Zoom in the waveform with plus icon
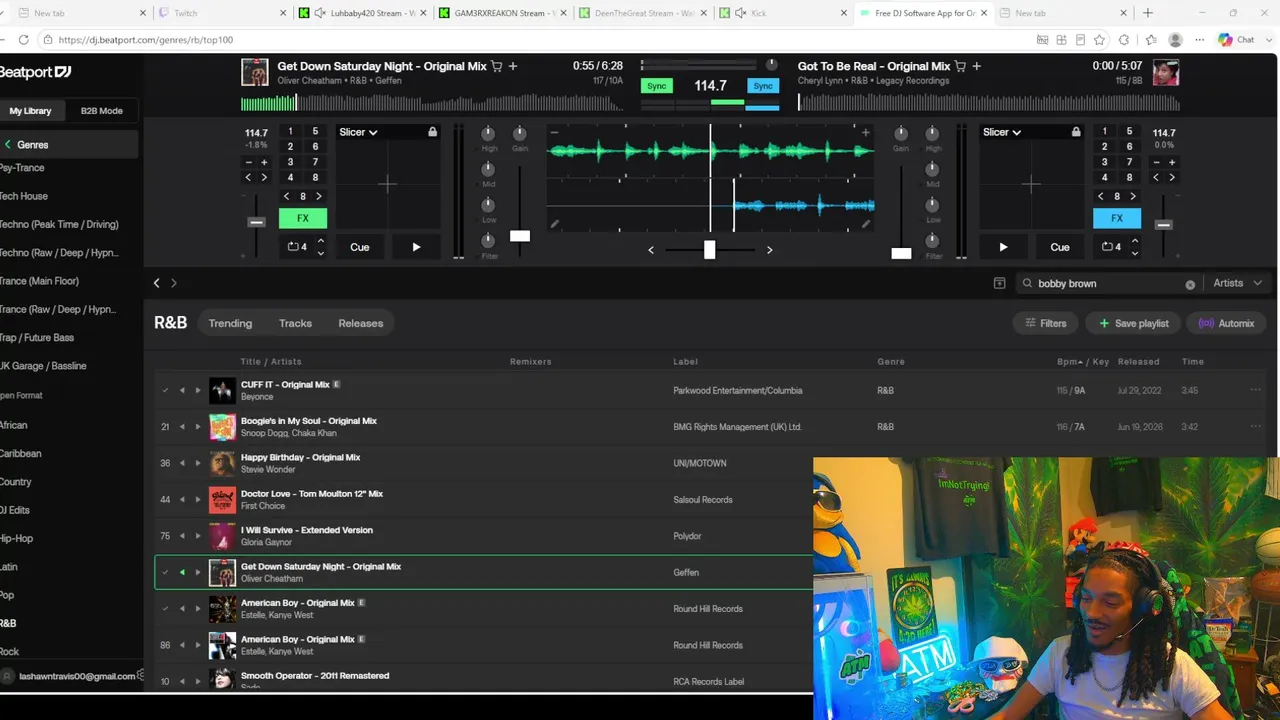 click(x=866, y=132)
